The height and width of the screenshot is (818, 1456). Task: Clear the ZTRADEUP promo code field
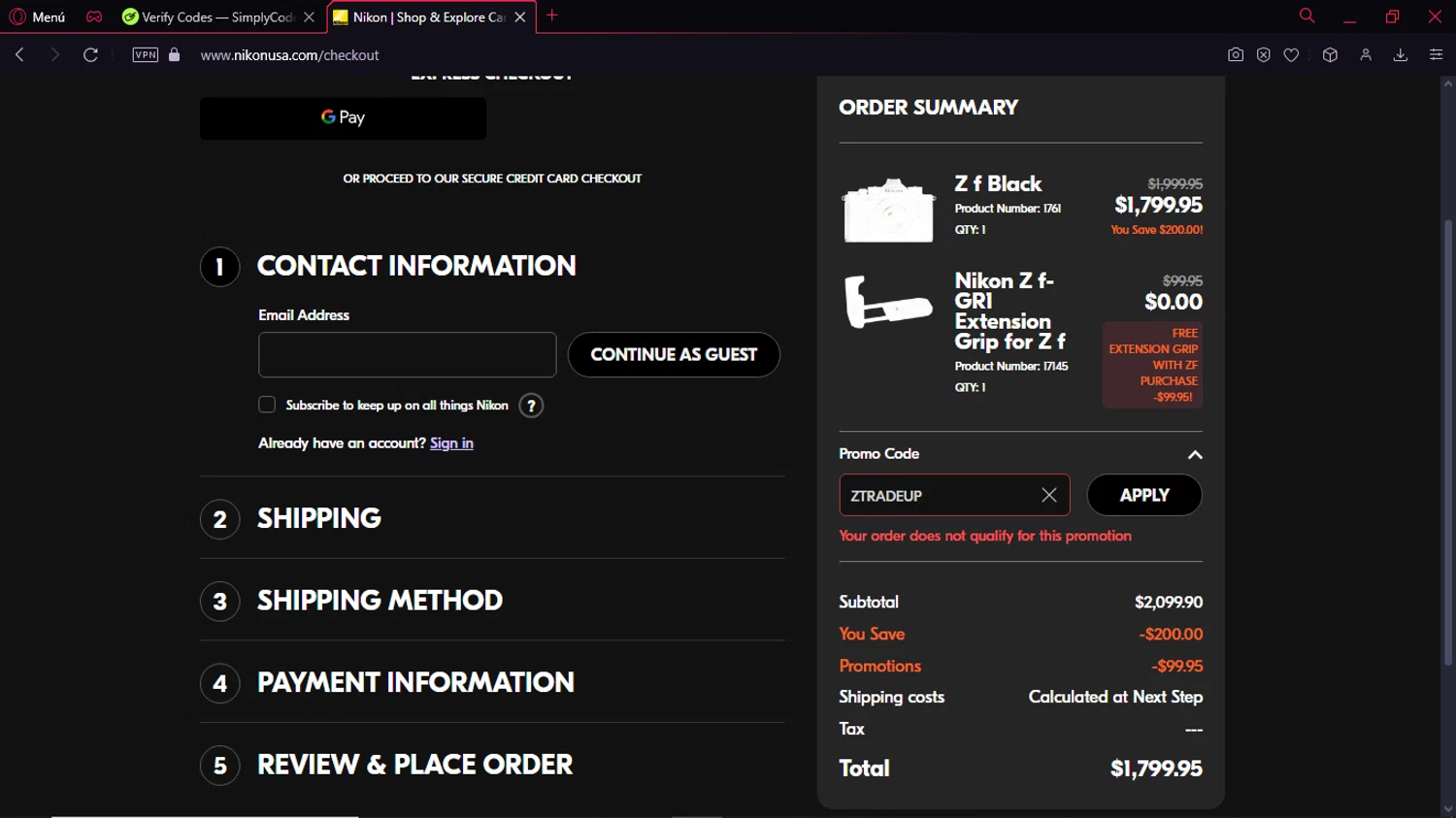[1048, 495]
